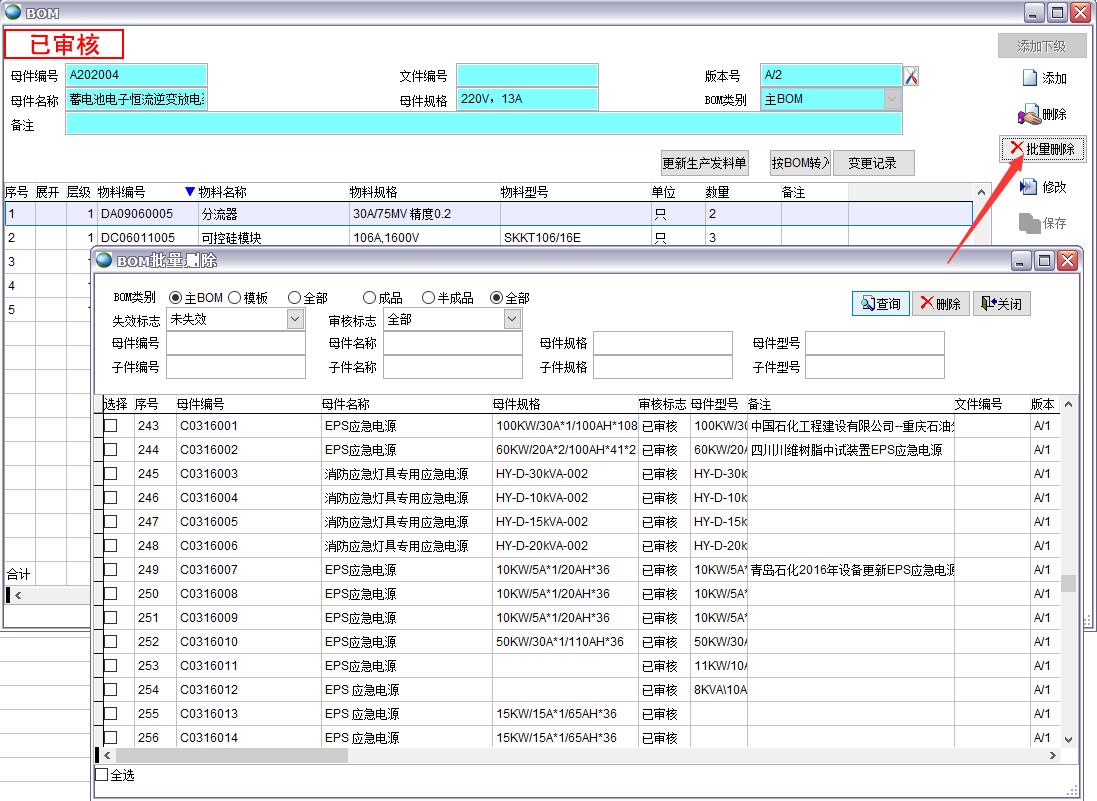1097x801 pixels.
Task: Select the 半成品 radio button
Action: [x=429, y=298]
